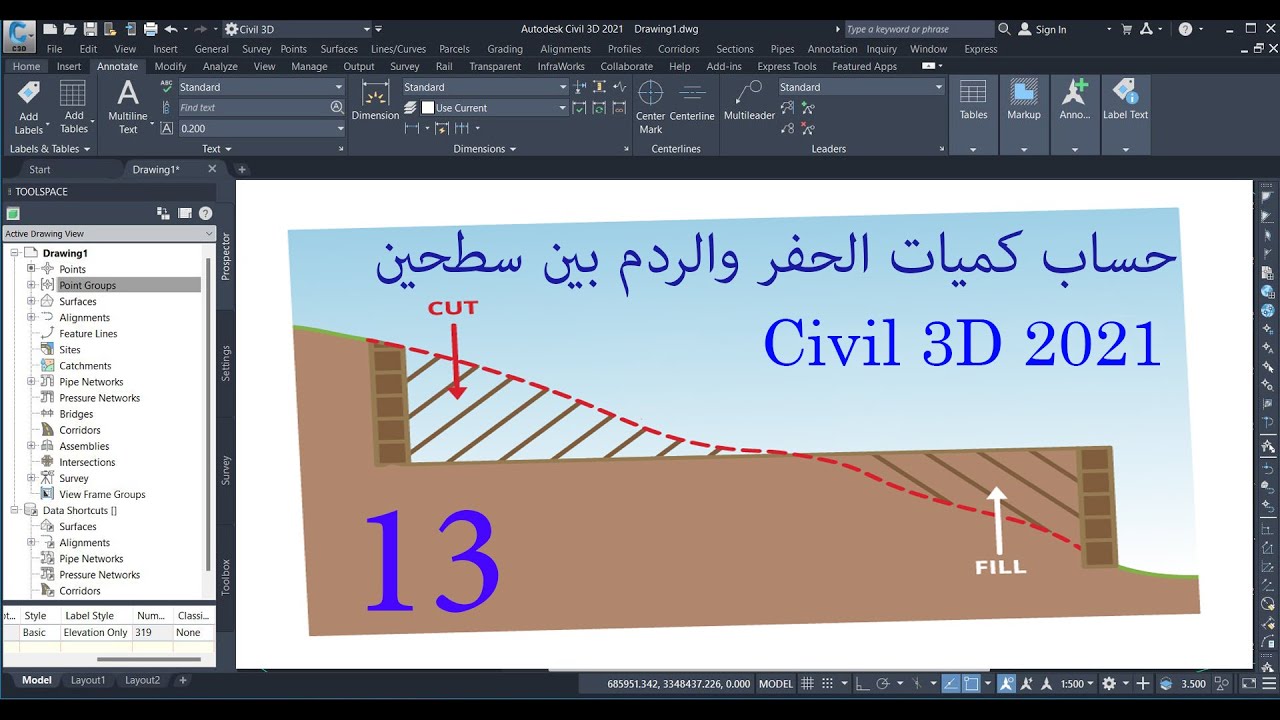Click the Toolspace panorama display icon

[x=185, y=213]
